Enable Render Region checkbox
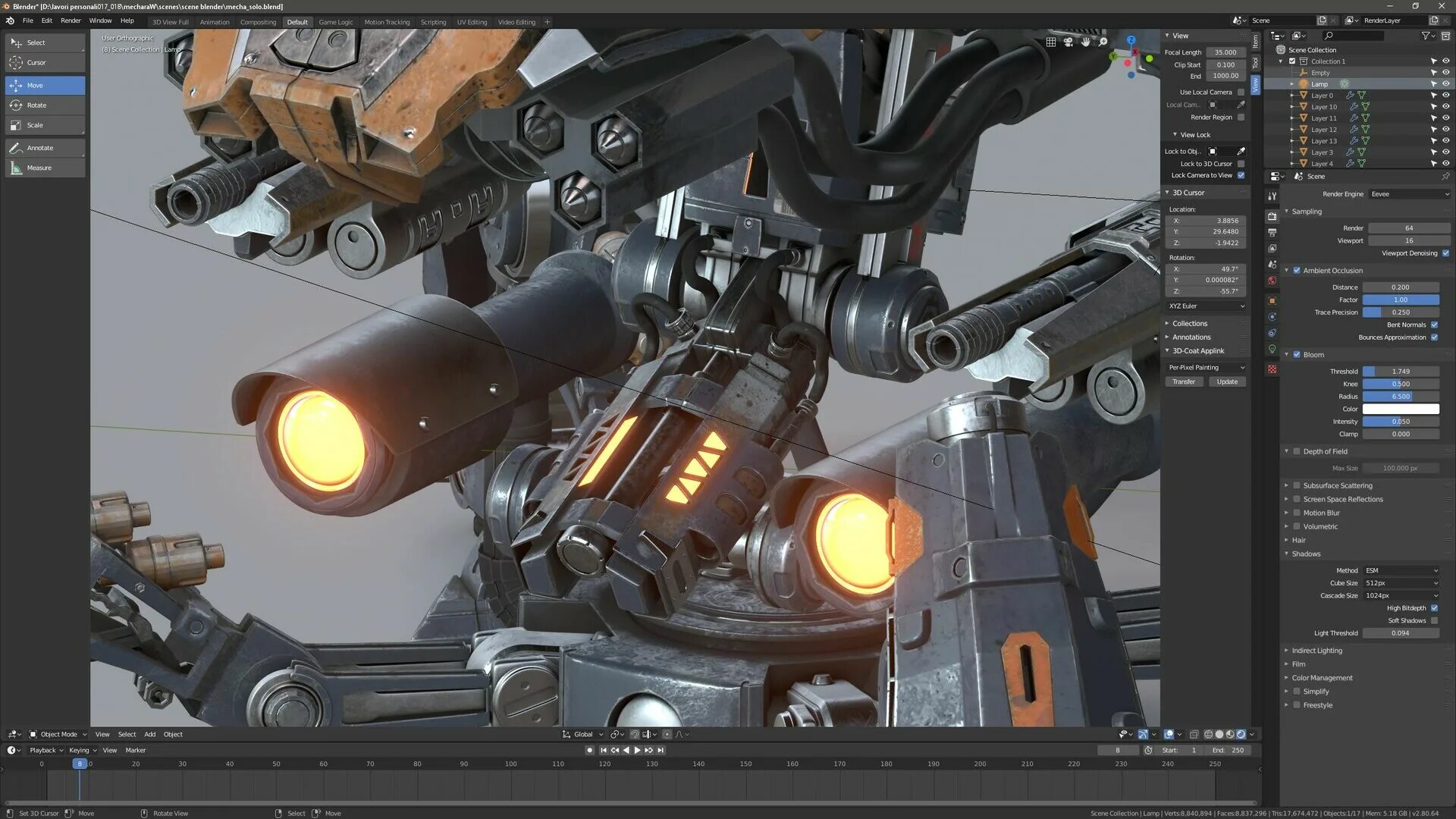Viewport: 1456px width, 819px height. pos(1241,118)
